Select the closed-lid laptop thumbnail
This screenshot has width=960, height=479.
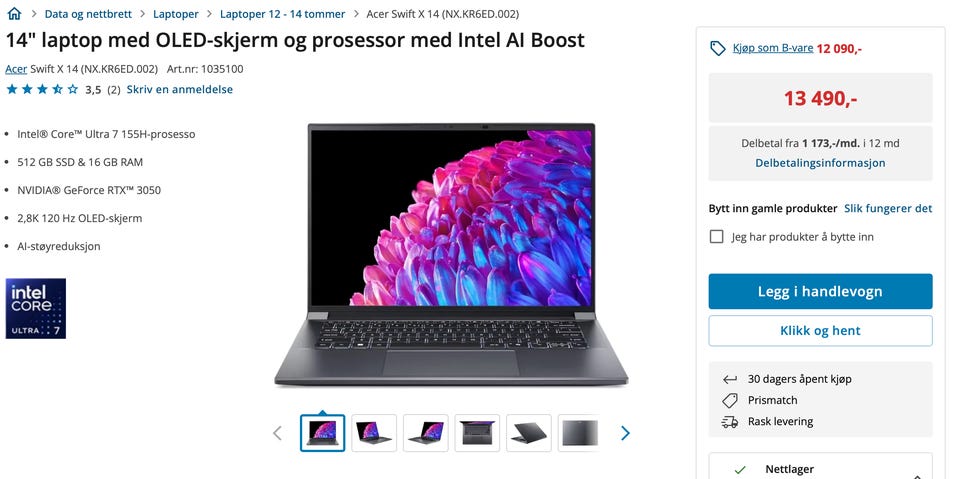point(580,433)
